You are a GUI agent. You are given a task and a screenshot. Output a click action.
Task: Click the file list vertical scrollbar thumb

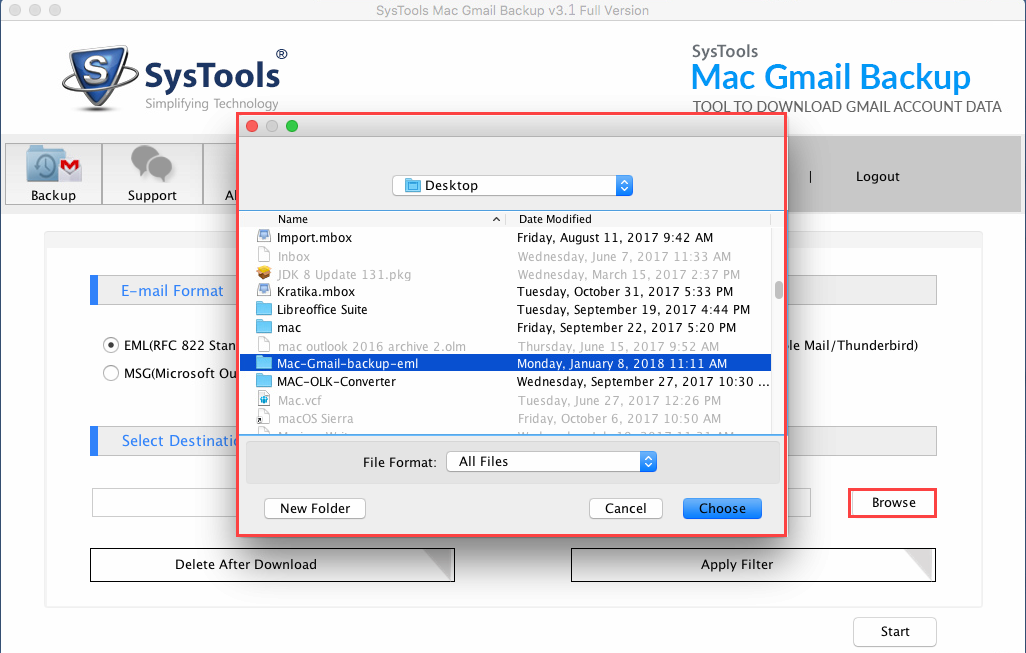click(x=779, y=290)
